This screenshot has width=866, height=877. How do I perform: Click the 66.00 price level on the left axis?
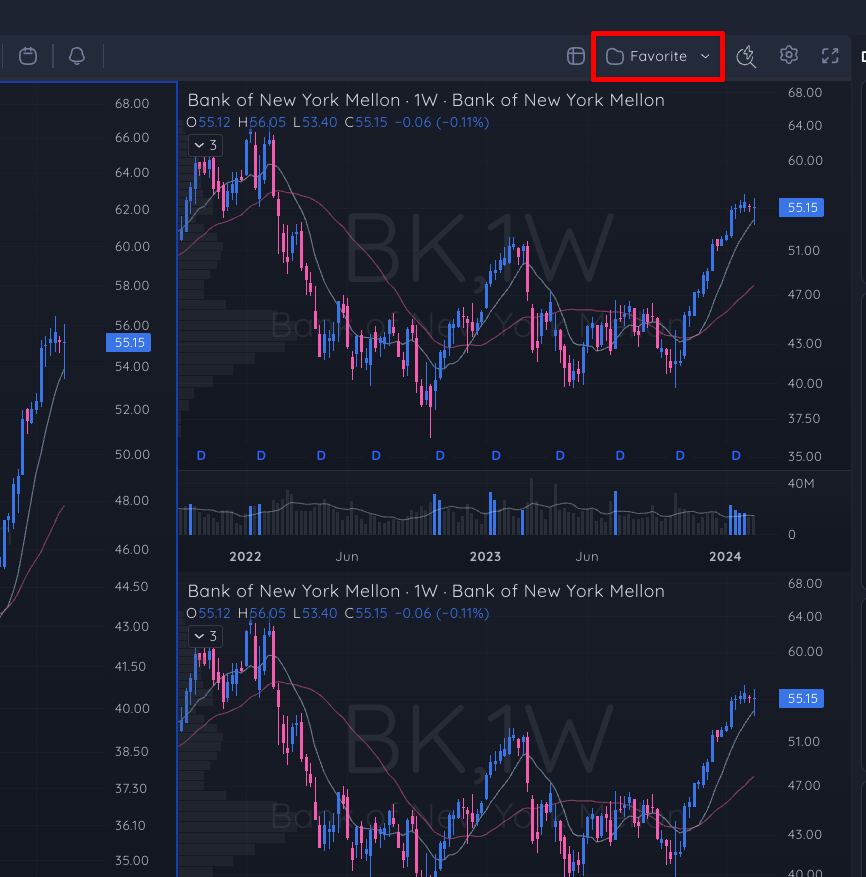pos(133,138)
